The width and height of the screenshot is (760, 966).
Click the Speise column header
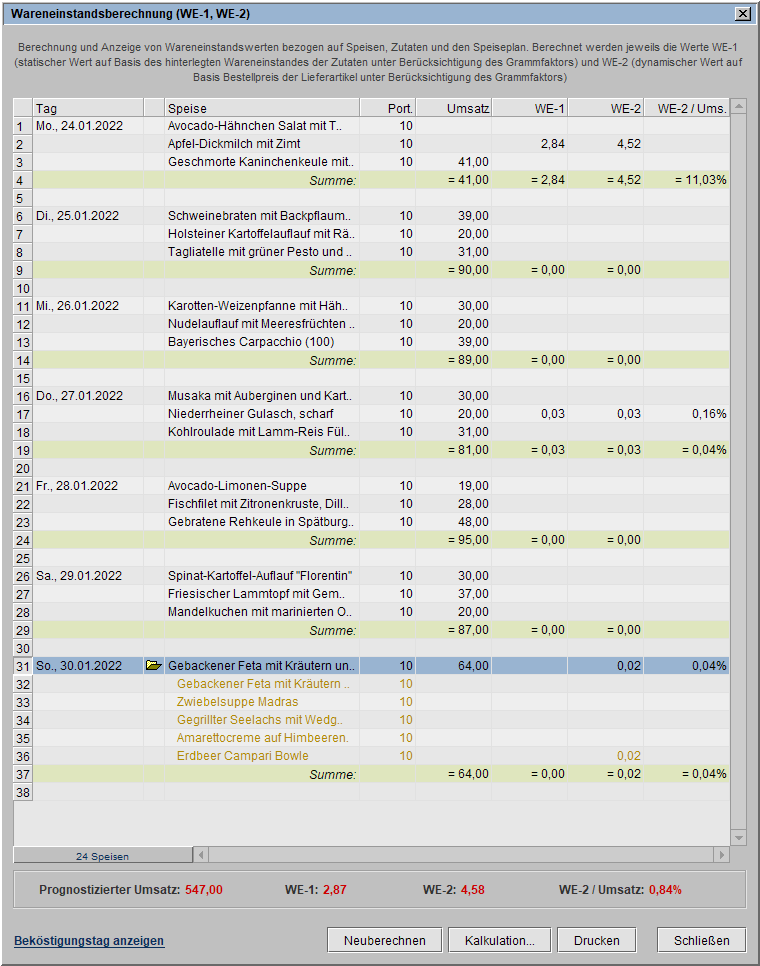[x=261, y=108]
